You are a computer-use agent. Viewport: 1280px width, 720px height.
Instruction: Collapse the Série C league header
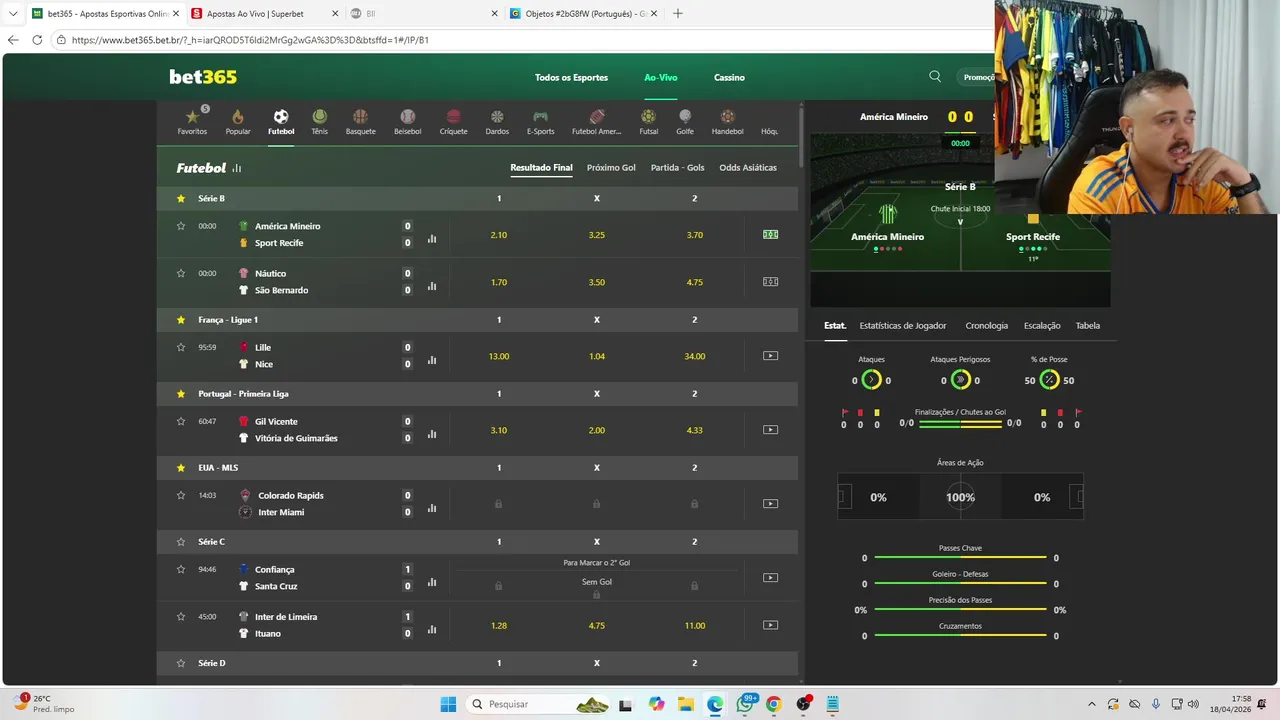(x=477, y=542)
